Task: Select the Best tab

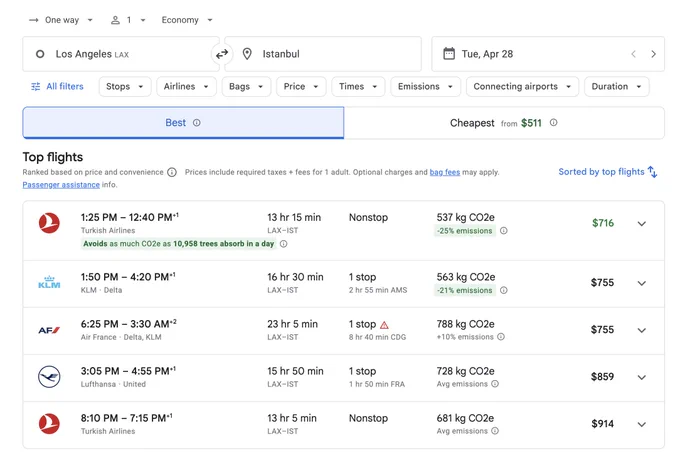Action: click(183, 123)
